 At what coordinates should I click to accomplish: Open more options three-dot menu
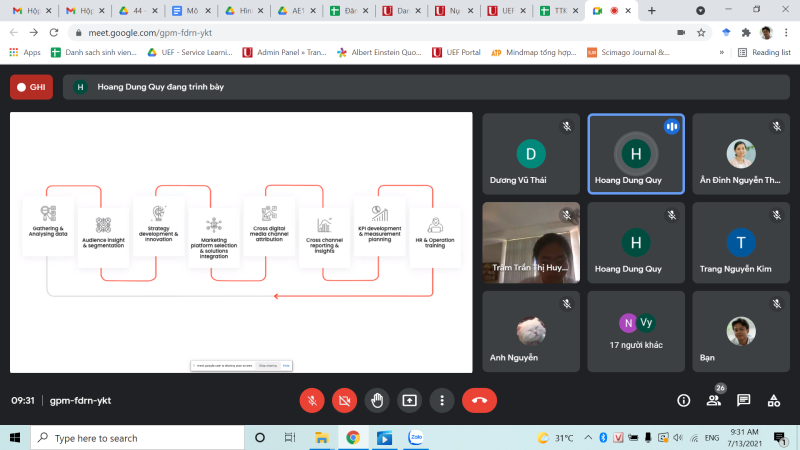coord(441,400)
